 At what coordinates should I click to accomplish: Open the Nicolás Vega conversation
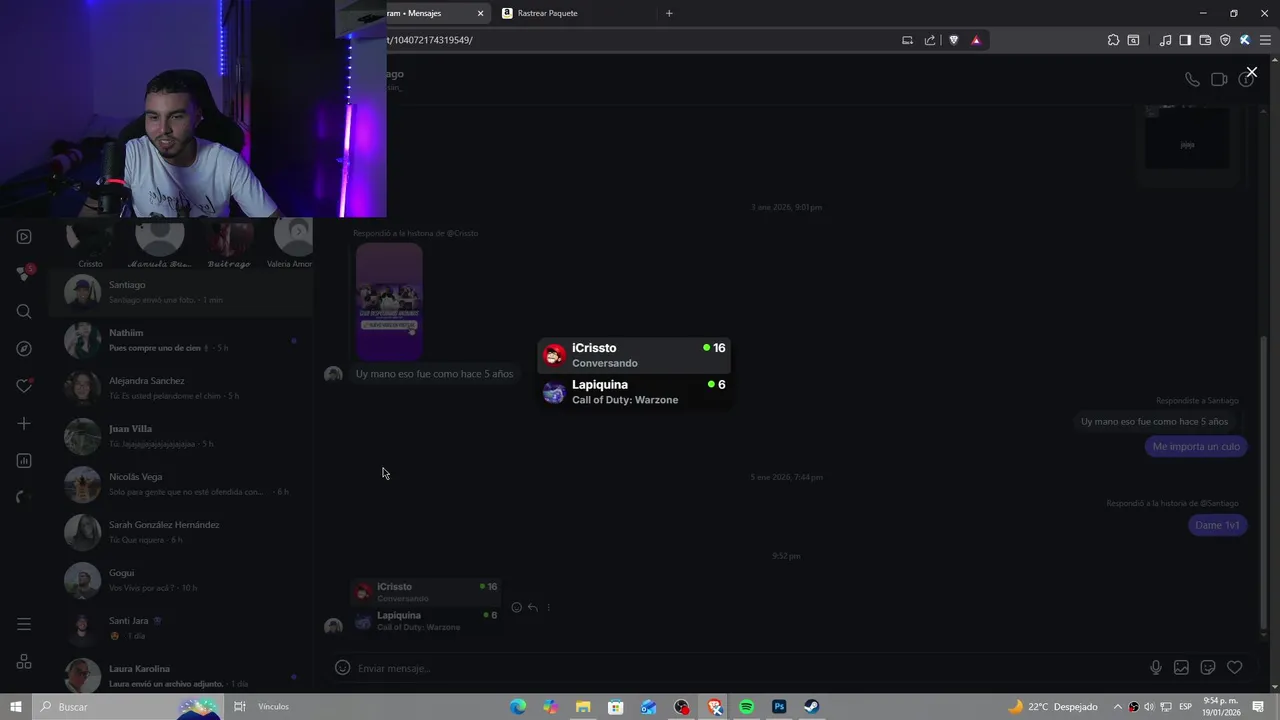(x=182, y=484)
